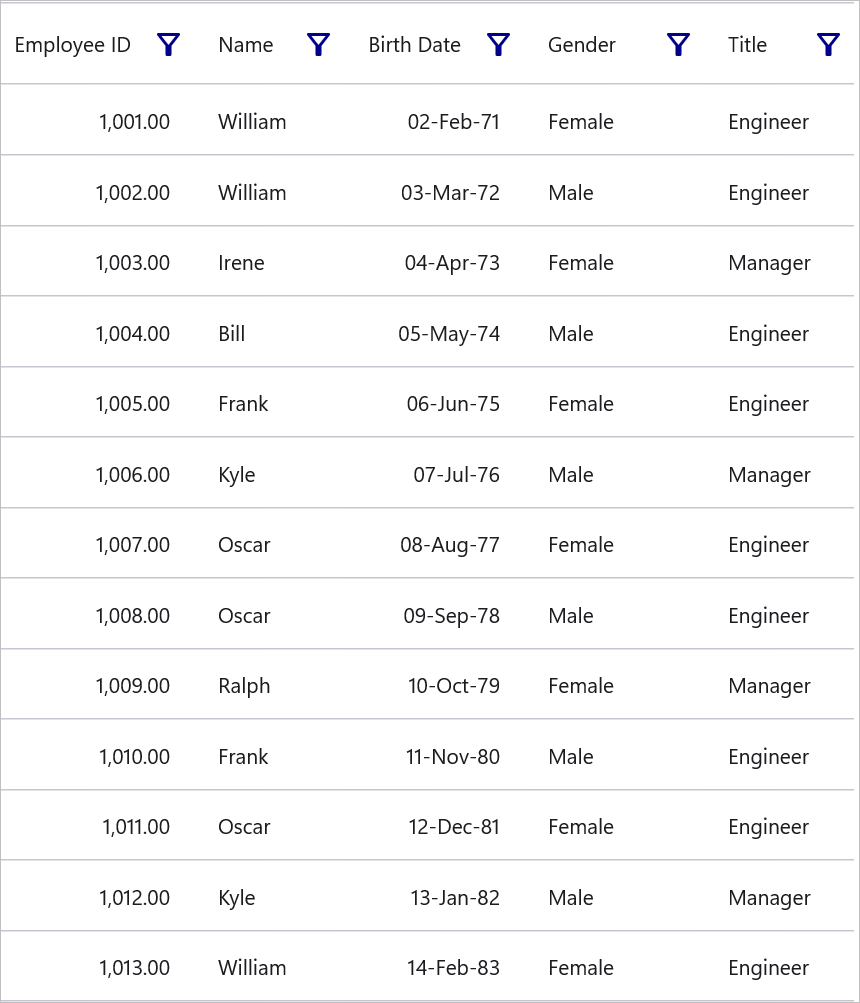Click the Title column header label
The image size is (860, 1003).
pos(747,45)
